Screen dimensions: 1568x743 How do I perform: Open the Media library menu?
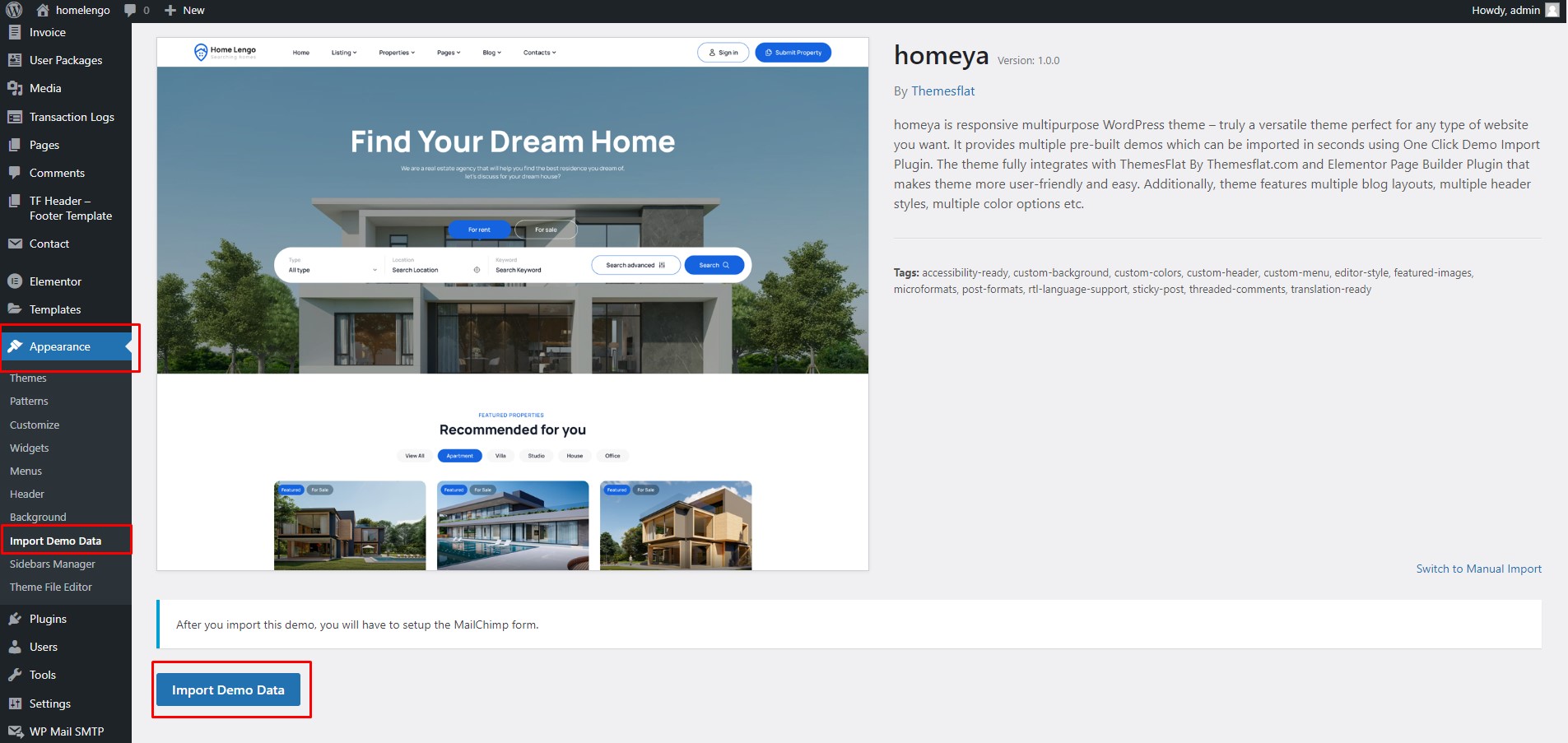(45, 88)
